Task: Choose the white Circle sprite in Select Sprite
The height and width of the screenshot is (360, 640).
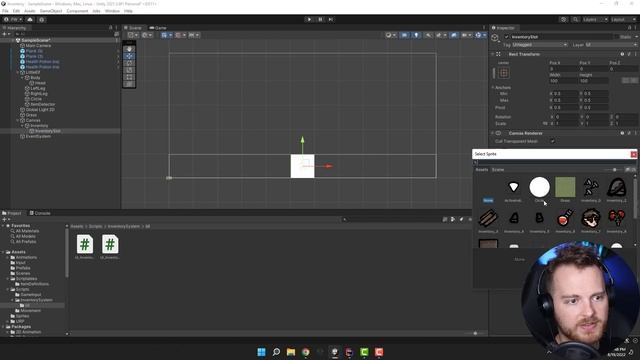Action: pyautogui.click(x=539, y=187)
